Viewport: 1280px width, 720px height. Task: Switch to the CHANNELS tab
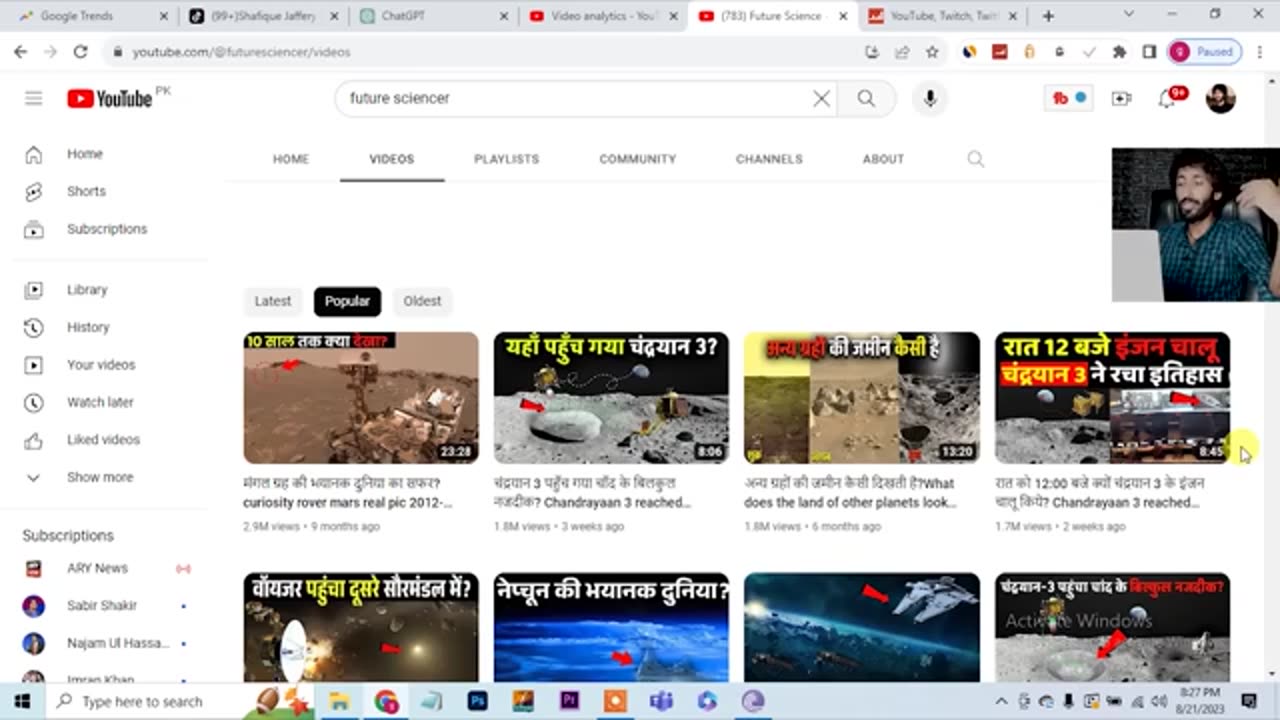[x=769, y=159]
